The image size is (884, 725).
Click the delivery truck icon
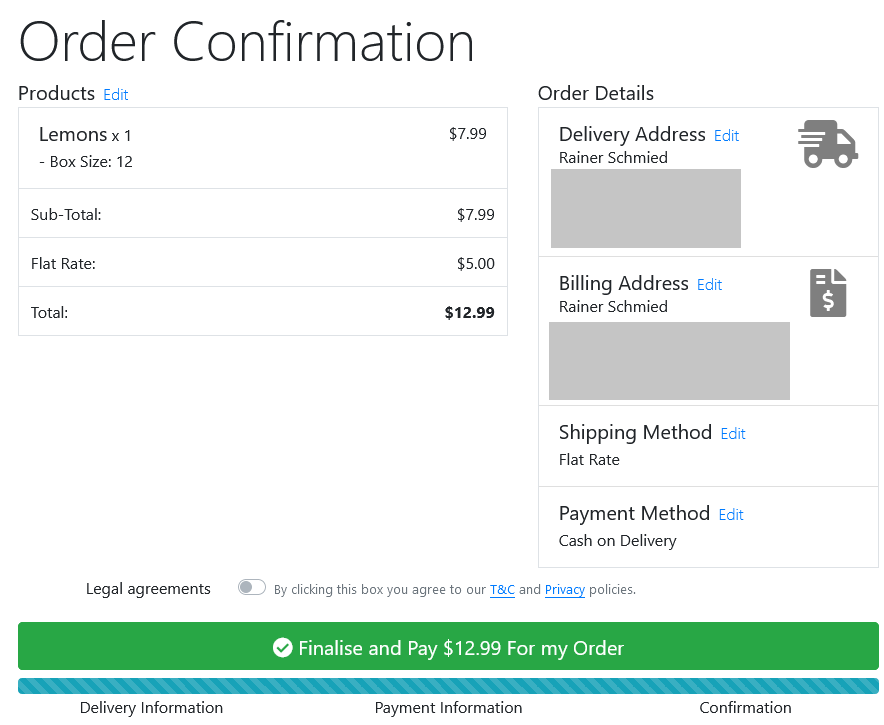828,144
